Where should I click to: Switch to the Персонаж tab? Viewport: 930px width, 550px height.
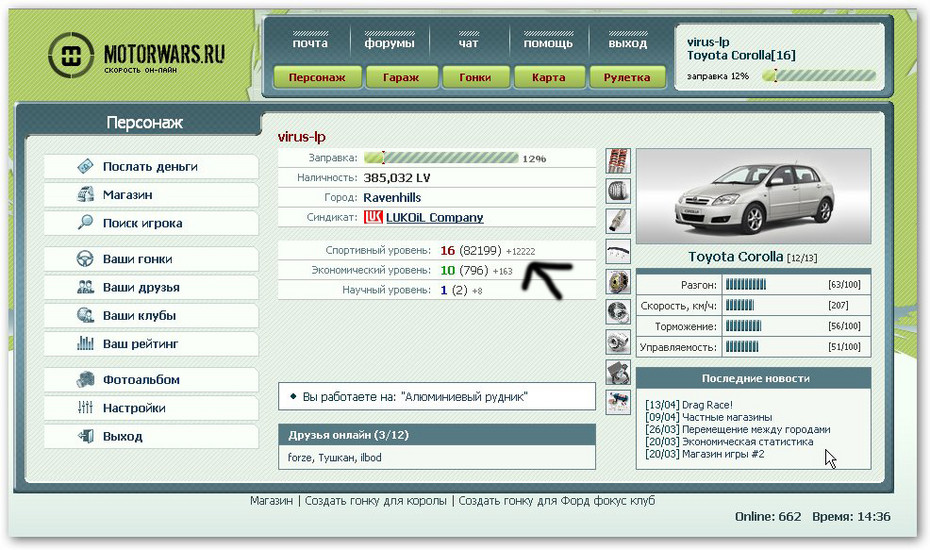coord(317,77)
